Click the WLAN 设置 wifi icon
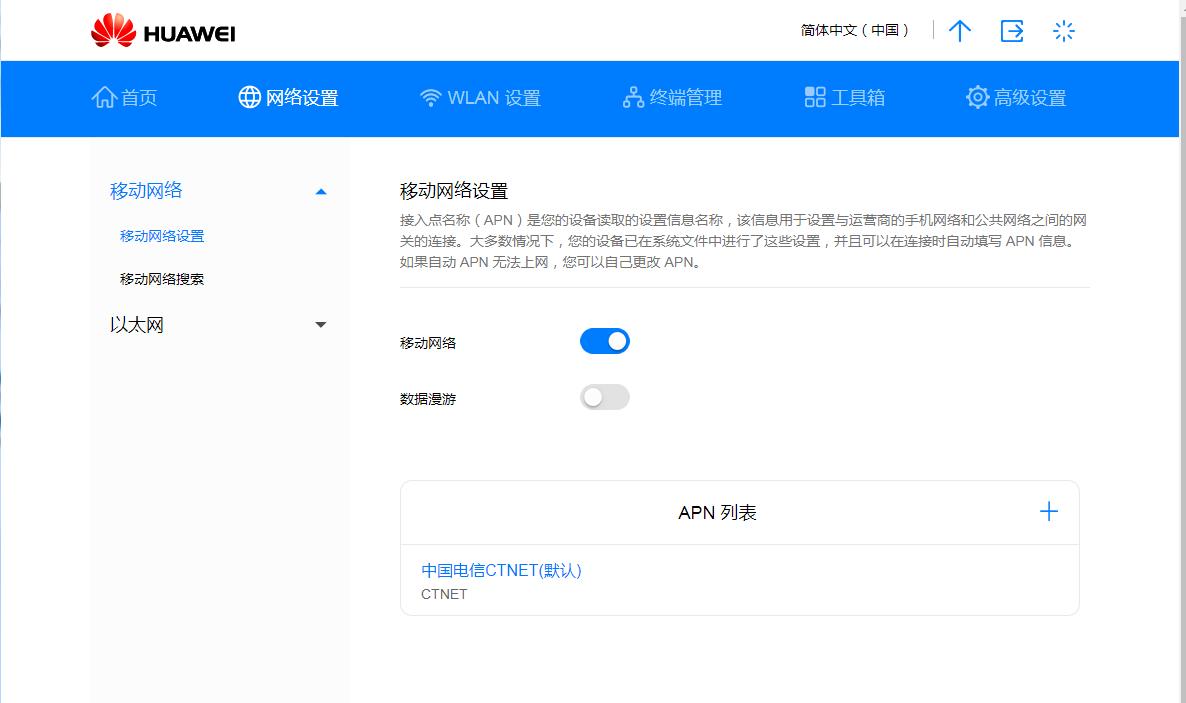The width and height of the screenshot is (1186, 703). point(430,97)
